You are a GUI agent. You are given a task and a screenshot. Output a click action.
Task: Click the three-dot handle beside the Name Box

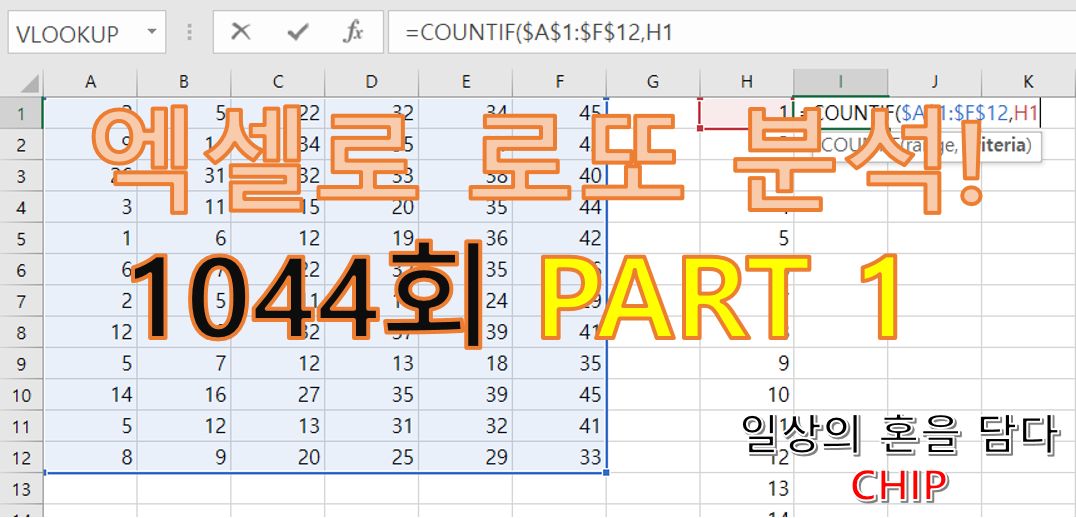190,32
